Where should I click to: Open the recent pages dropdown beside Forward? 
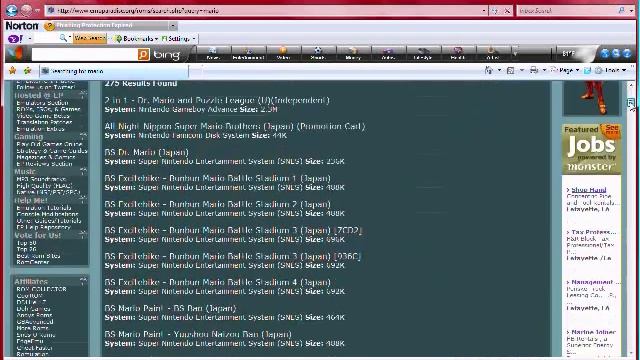pos(37,10)
